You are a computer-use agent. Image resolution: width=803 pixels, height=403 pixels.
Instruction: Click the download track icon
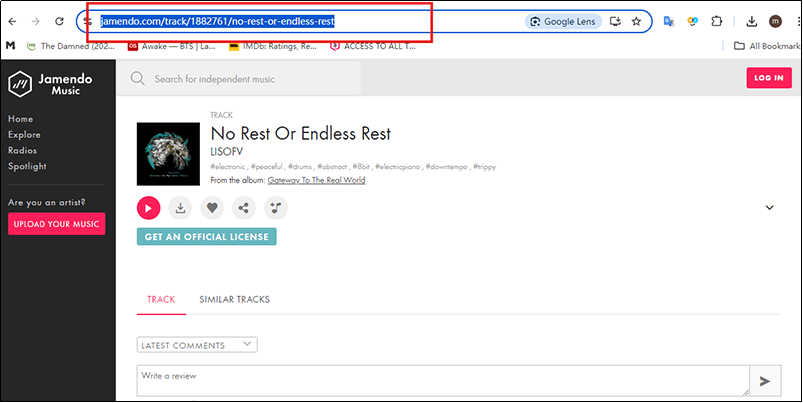tap(180, 208)
